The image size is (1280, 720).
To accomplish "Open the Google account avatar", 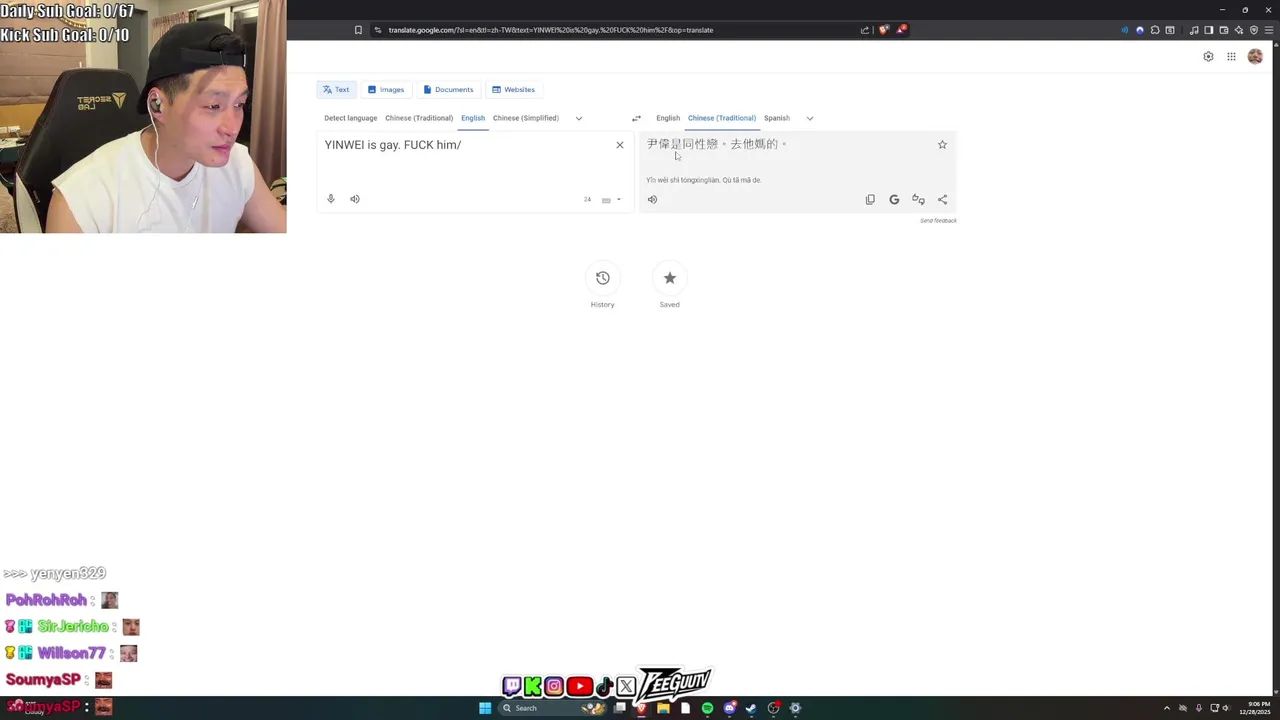I will [x=1255, y=57].
